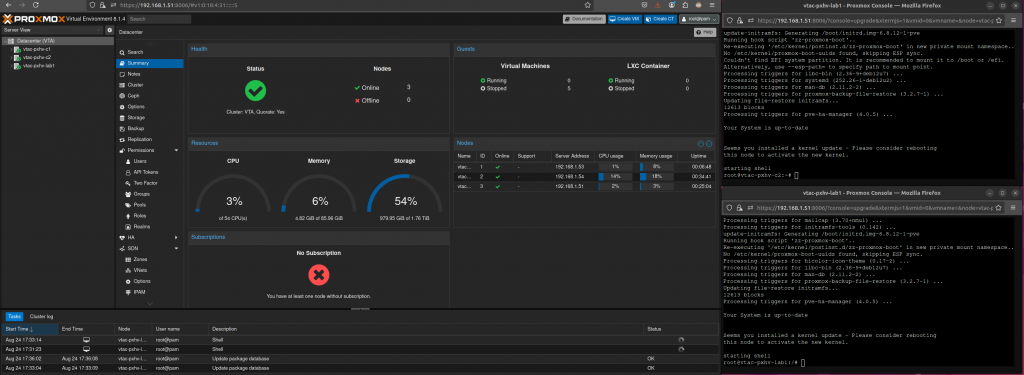The height and width of the screenshot is (375, 1024).
Task: Select node row with address 192.168.1.53
Action: tap(584, 167)
